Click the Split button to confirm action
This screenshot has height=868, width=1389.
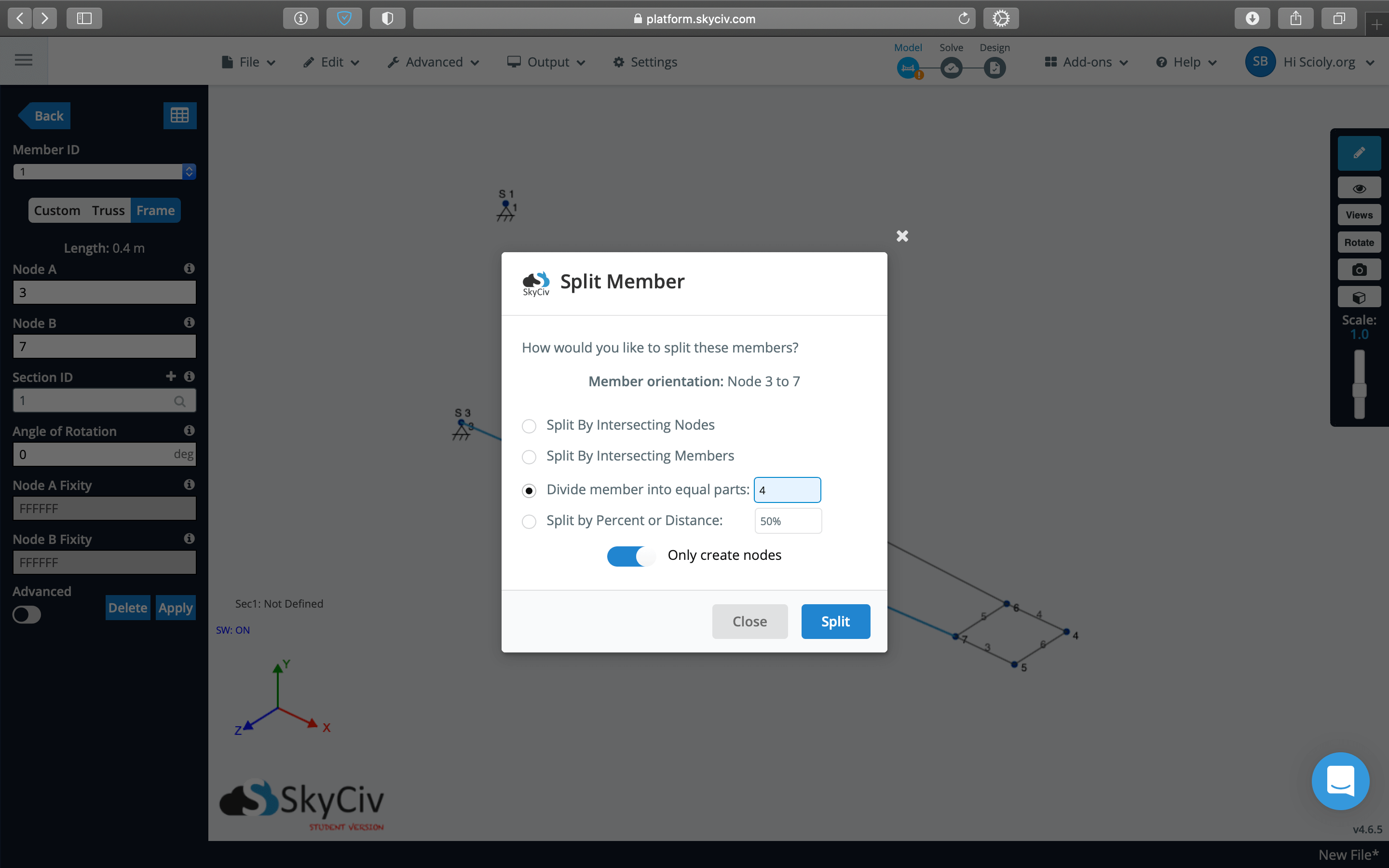click(x=834, y=621)
